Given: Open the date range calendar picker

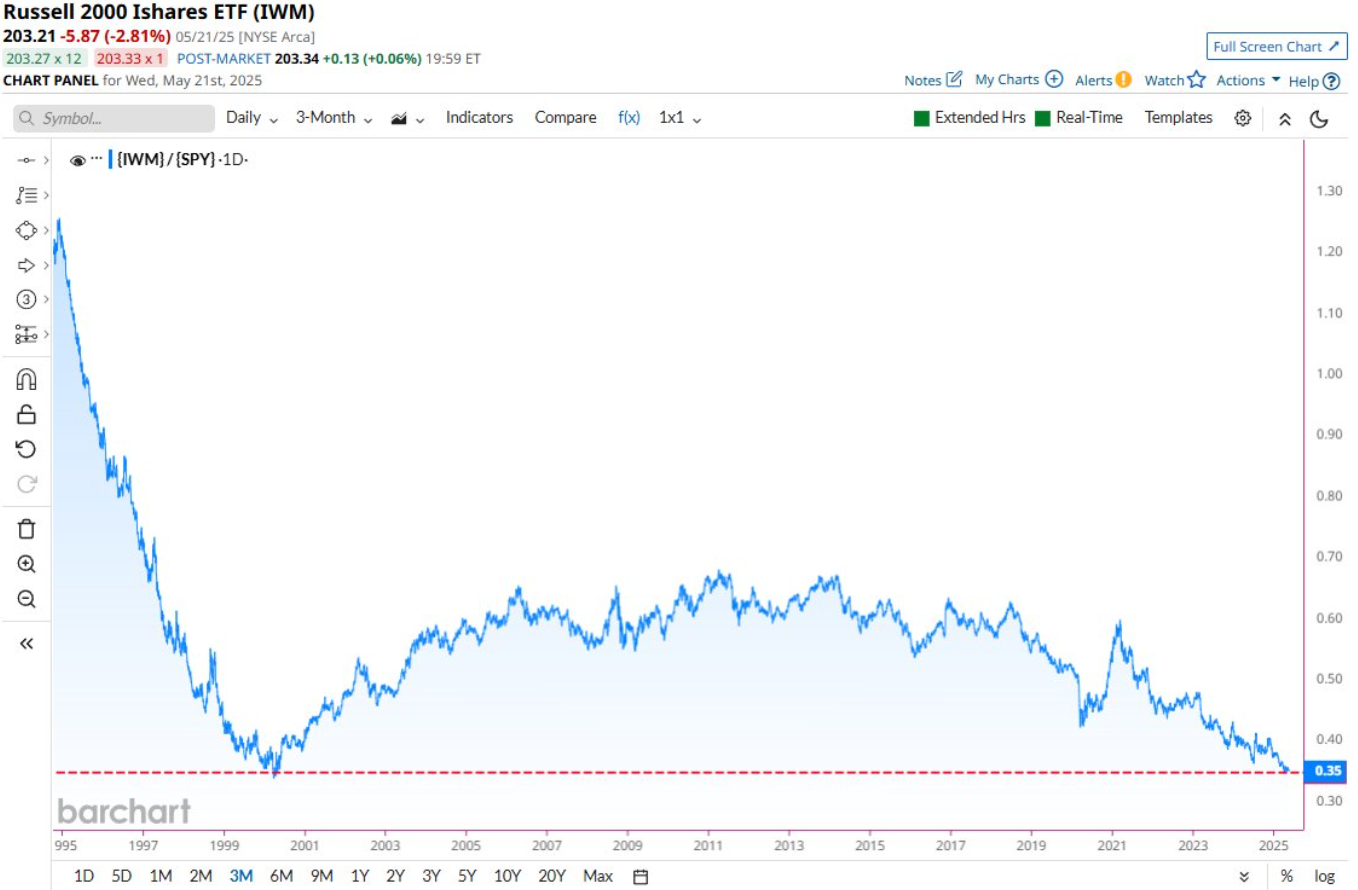Looking at the screenshot, I should click(641, 877).
